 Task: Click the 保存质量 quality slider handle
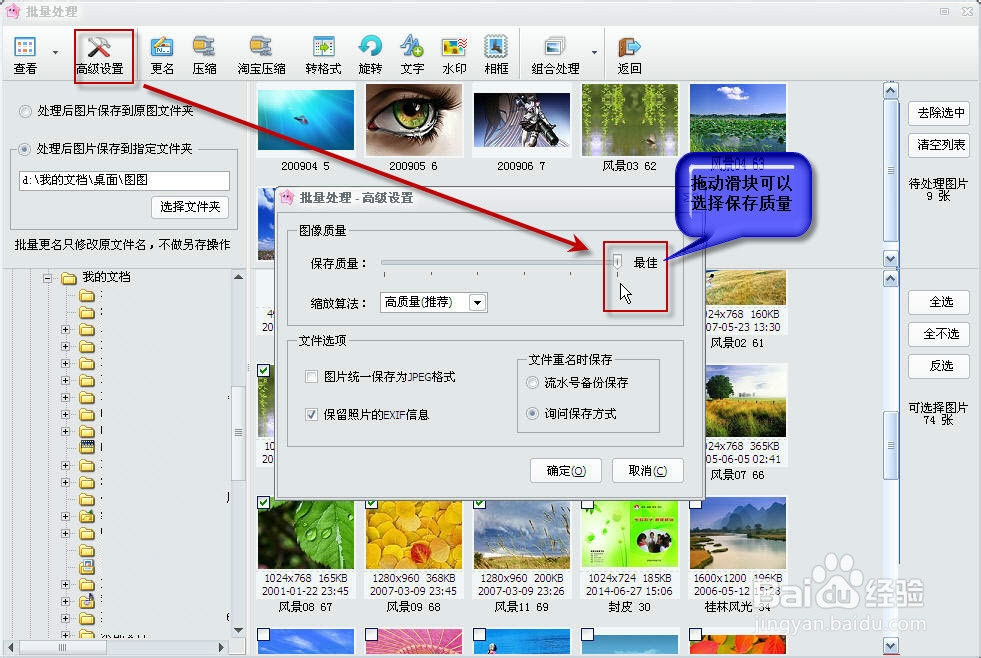(x=617, y=260)
